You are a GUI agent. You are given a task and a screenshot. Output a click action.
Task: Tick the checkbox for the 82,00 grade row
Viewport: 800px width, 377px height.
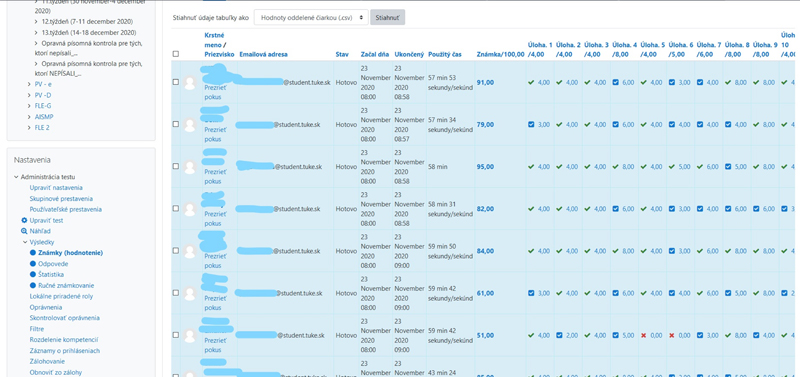pos(176,209)
